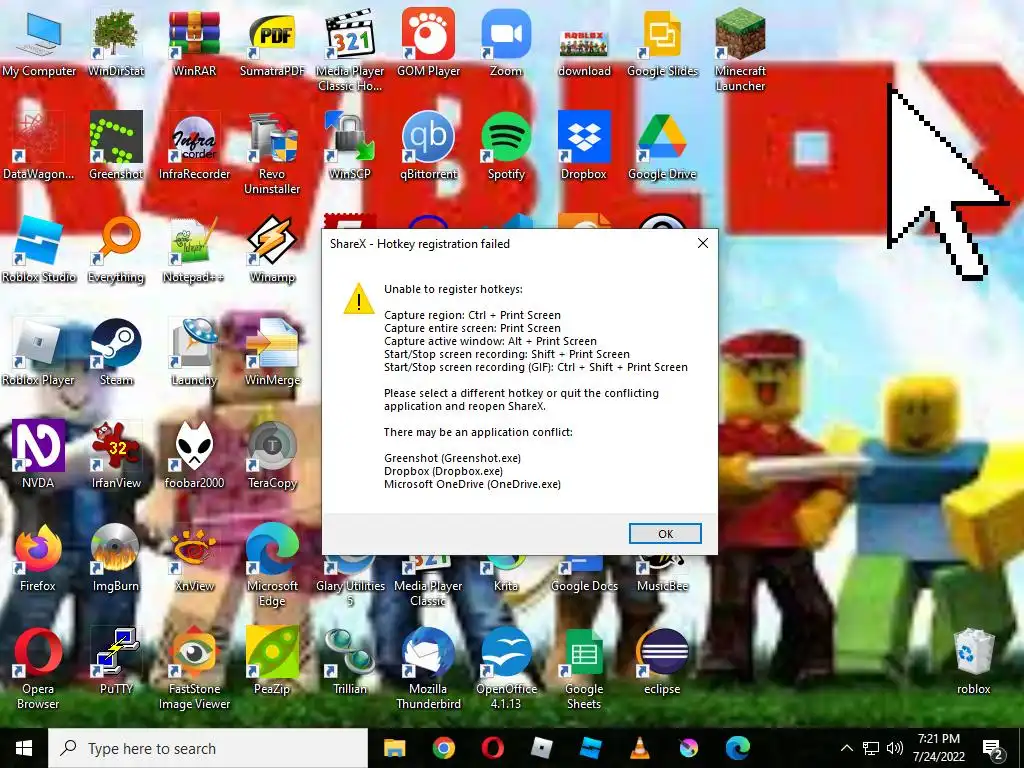1024x768 pixels.
Task: Select the Media Player Classic Home Cinema icon
Action: pyautogui.click(x=349, y=50)
